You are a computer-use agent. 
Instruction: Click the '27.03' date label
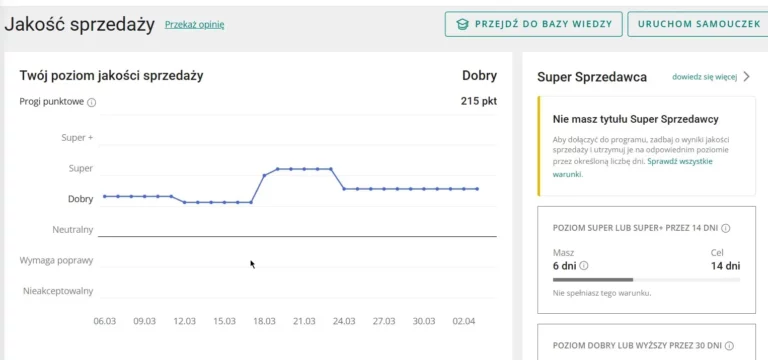coord(384,321)
